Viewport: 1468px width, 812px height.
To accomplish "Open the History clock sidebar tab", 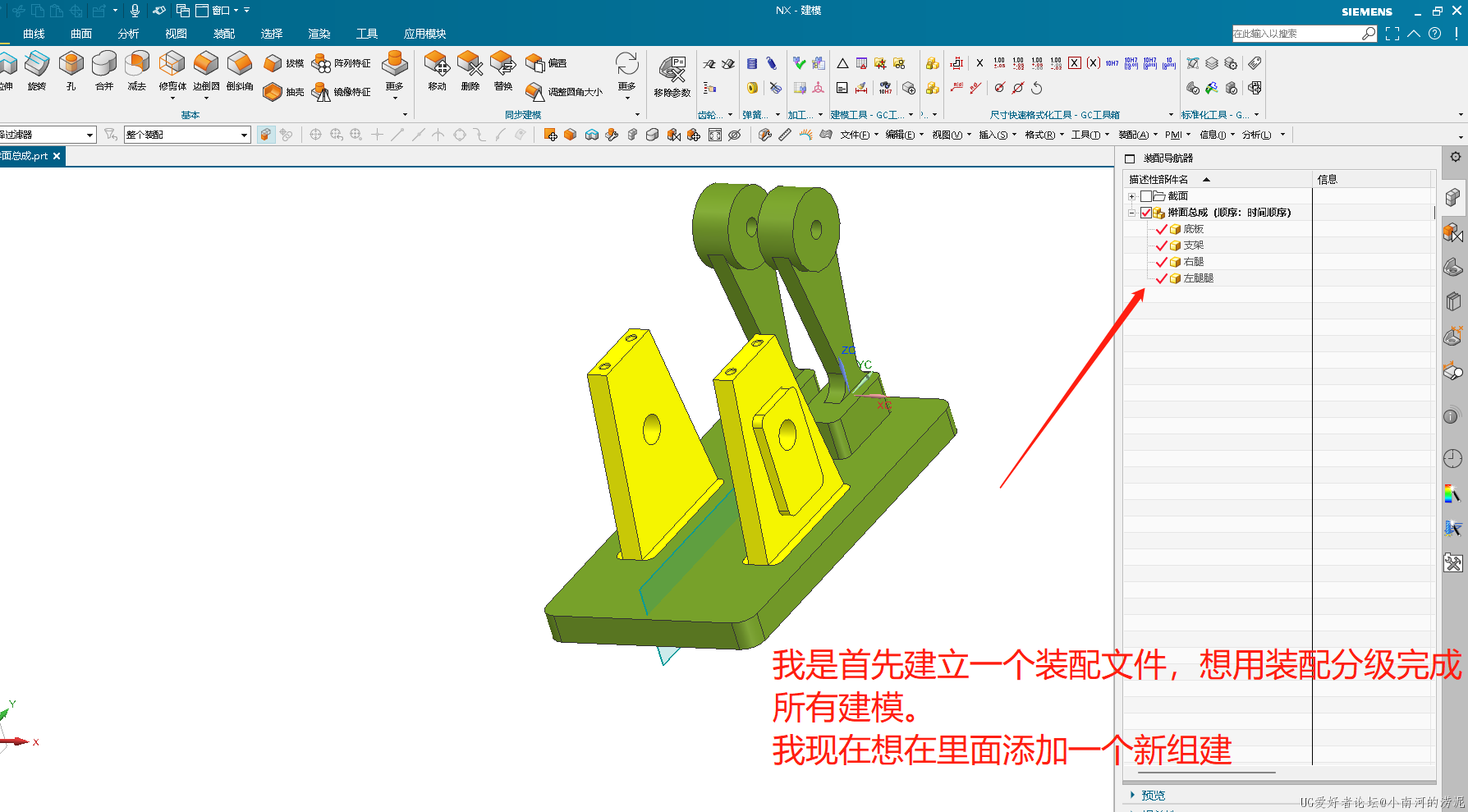I will (x=1453, y=459).
